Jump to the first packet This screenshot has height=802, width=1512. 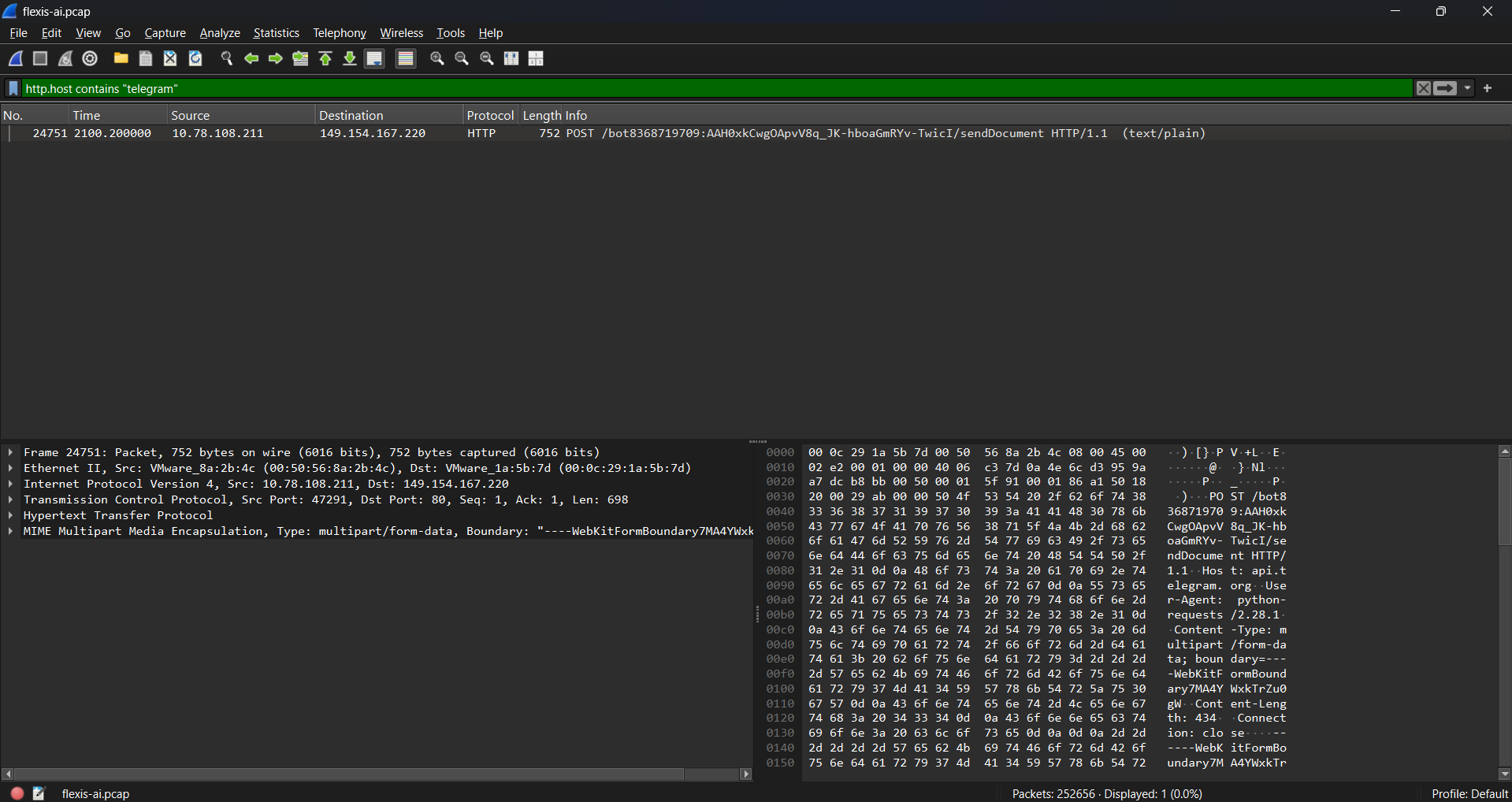pyautogui.click(x=325, y=58)
